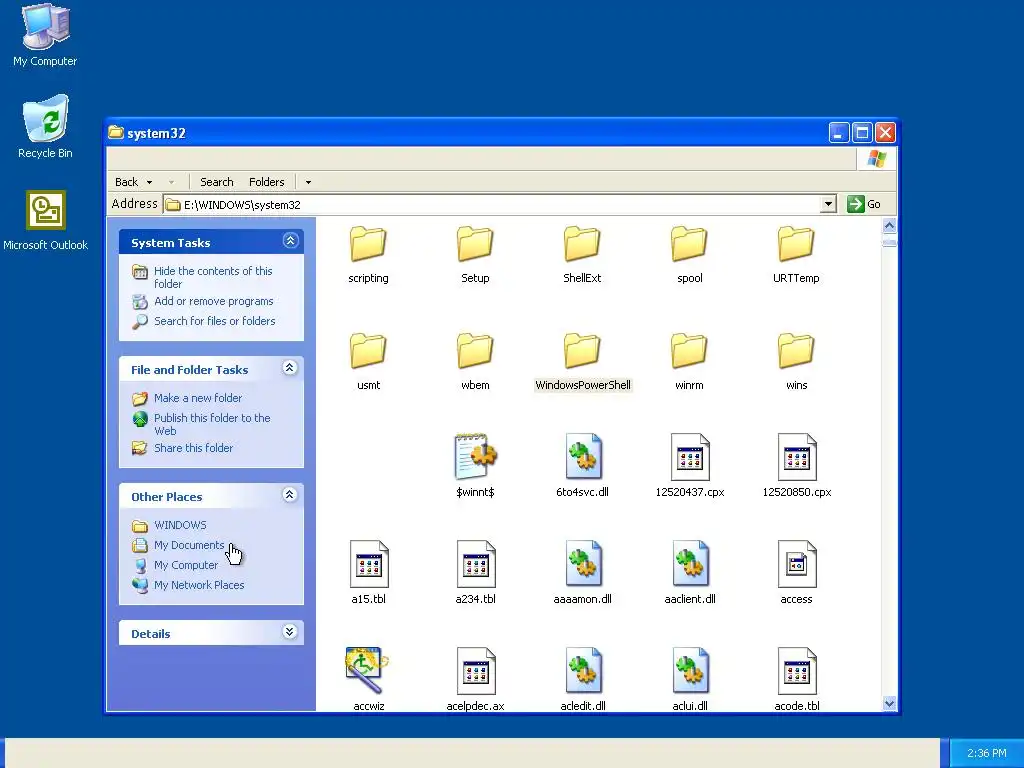This screenshot has width=1024, height=768.
Task: Select the wbem folder
Action: point(475,362)
